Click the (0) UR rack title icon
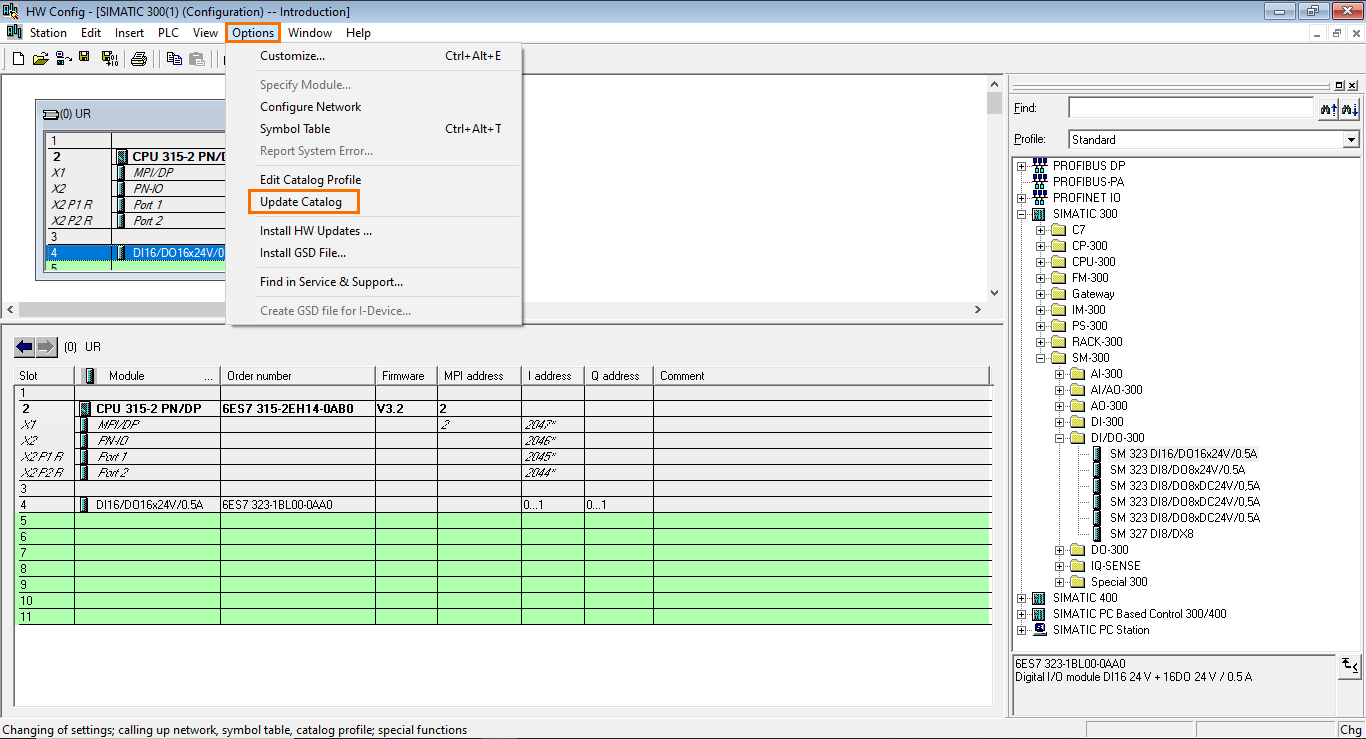The width and height of the screenshot is (1366, 739). tap(50, 114)
